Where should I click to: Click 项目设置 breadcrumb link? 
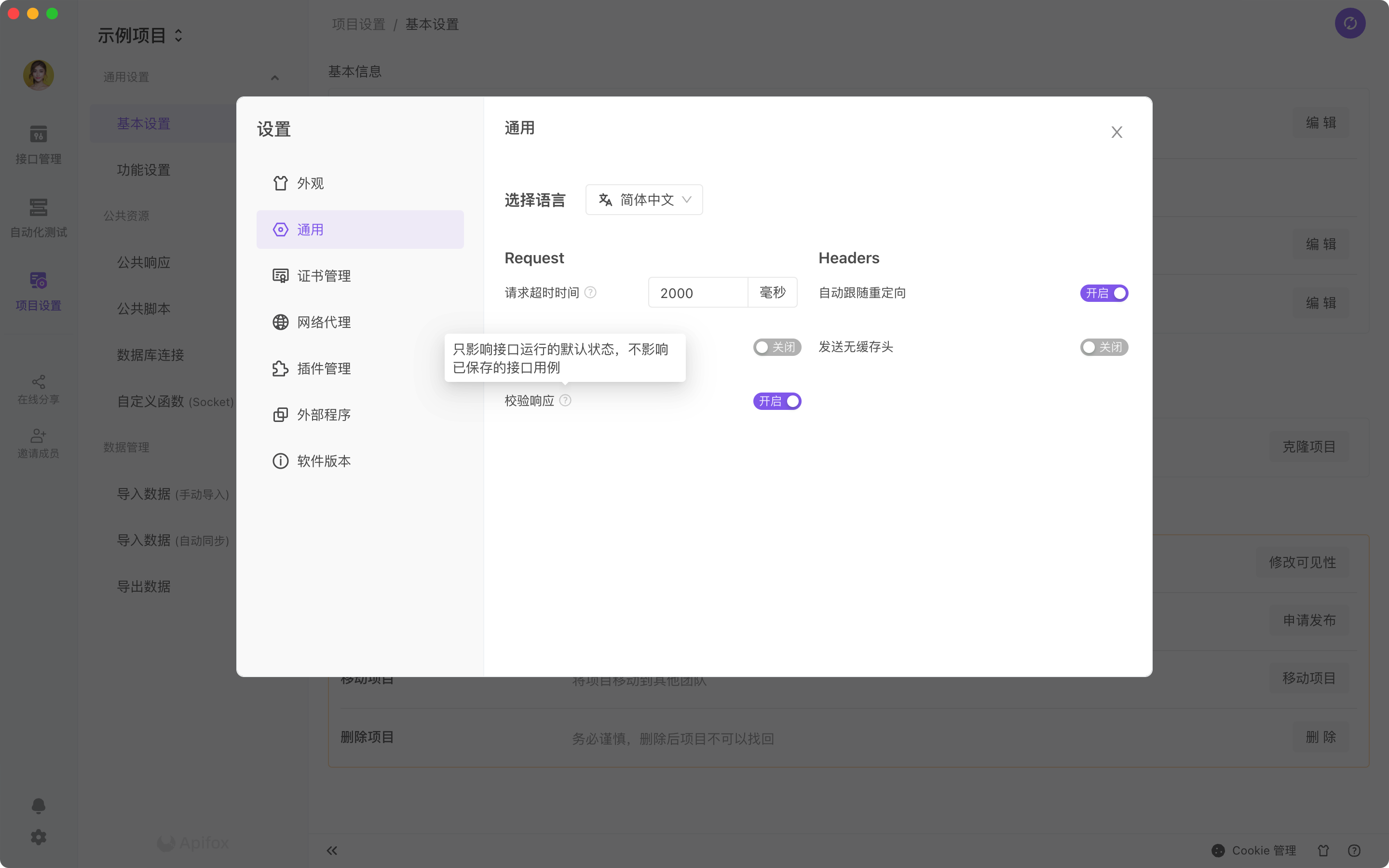coord(358,24)
